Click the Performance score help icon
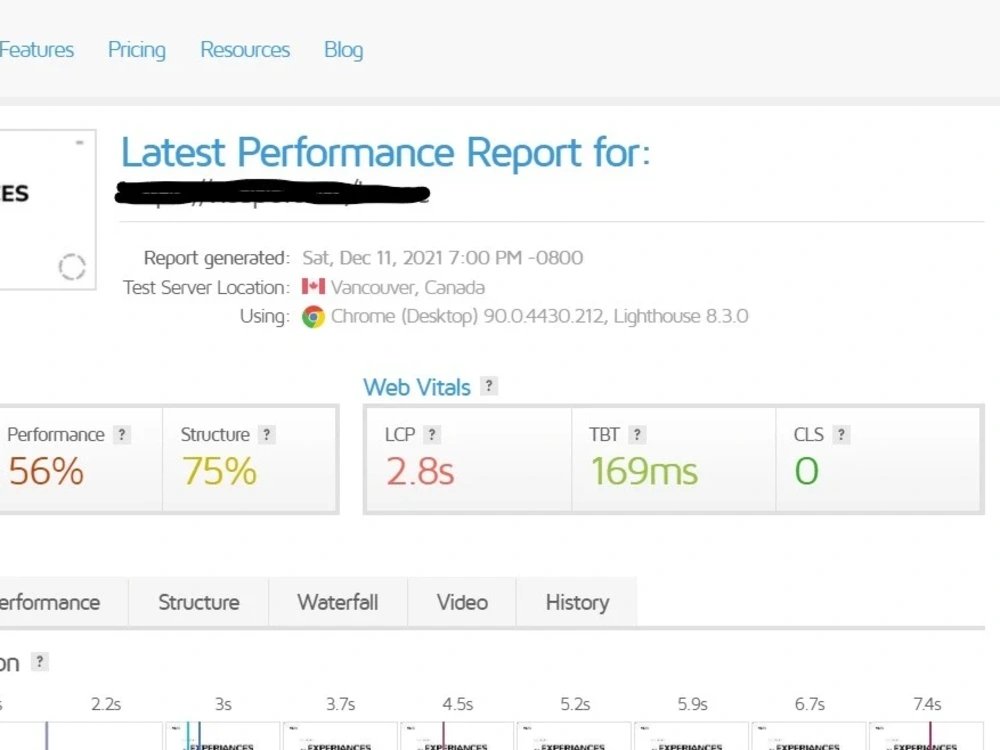 pyautogui.click(x=121, y=435)
